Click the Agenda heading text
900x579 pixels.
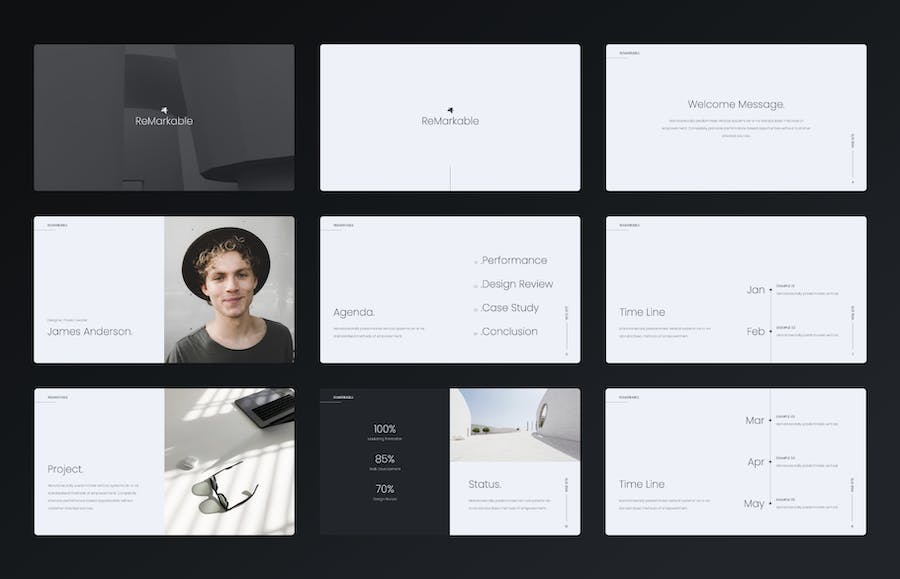tap(354, 312)
